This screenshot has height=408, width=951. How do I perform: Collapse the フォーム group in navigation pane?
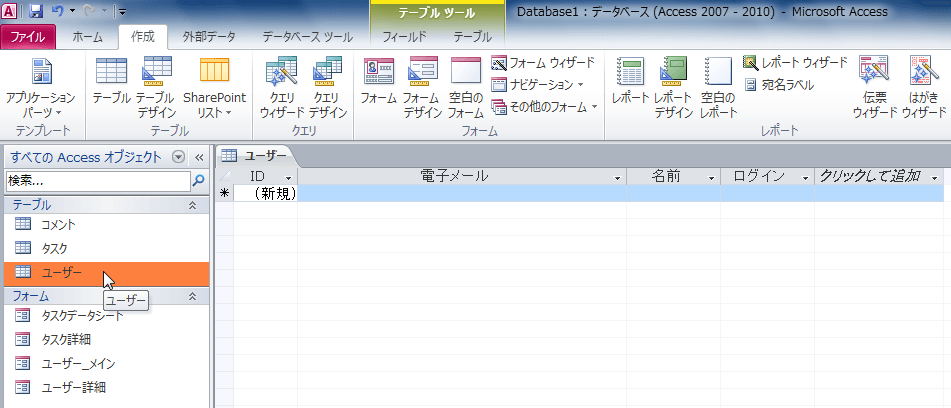pyautogui.click(x=193, y=296)
